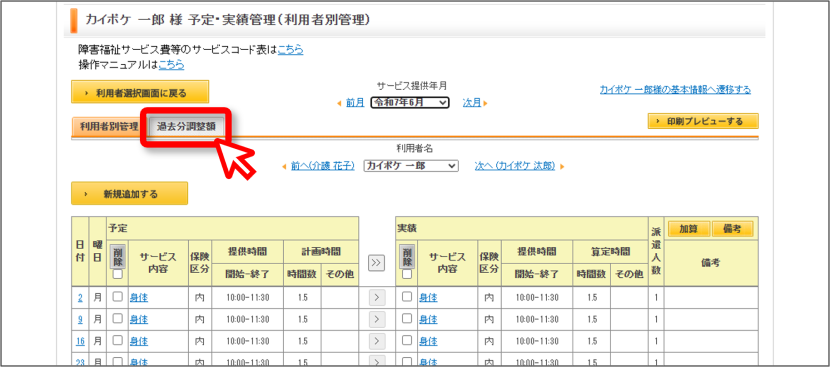
Task: Go to previous month 前月
Action: pos(355,103)
